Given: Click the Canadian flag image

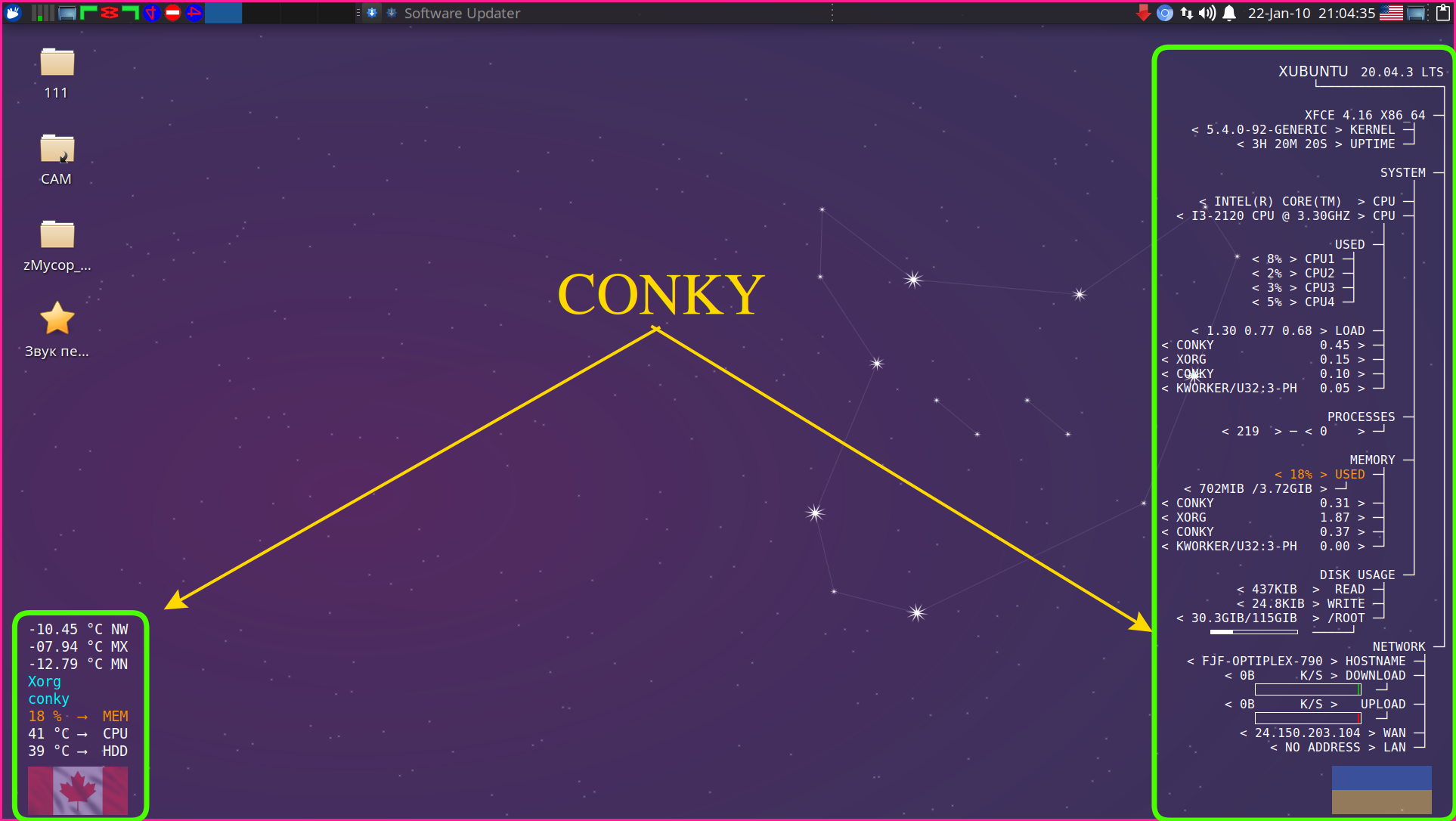Looking at the screenshot, I should [x=78, y=790].
